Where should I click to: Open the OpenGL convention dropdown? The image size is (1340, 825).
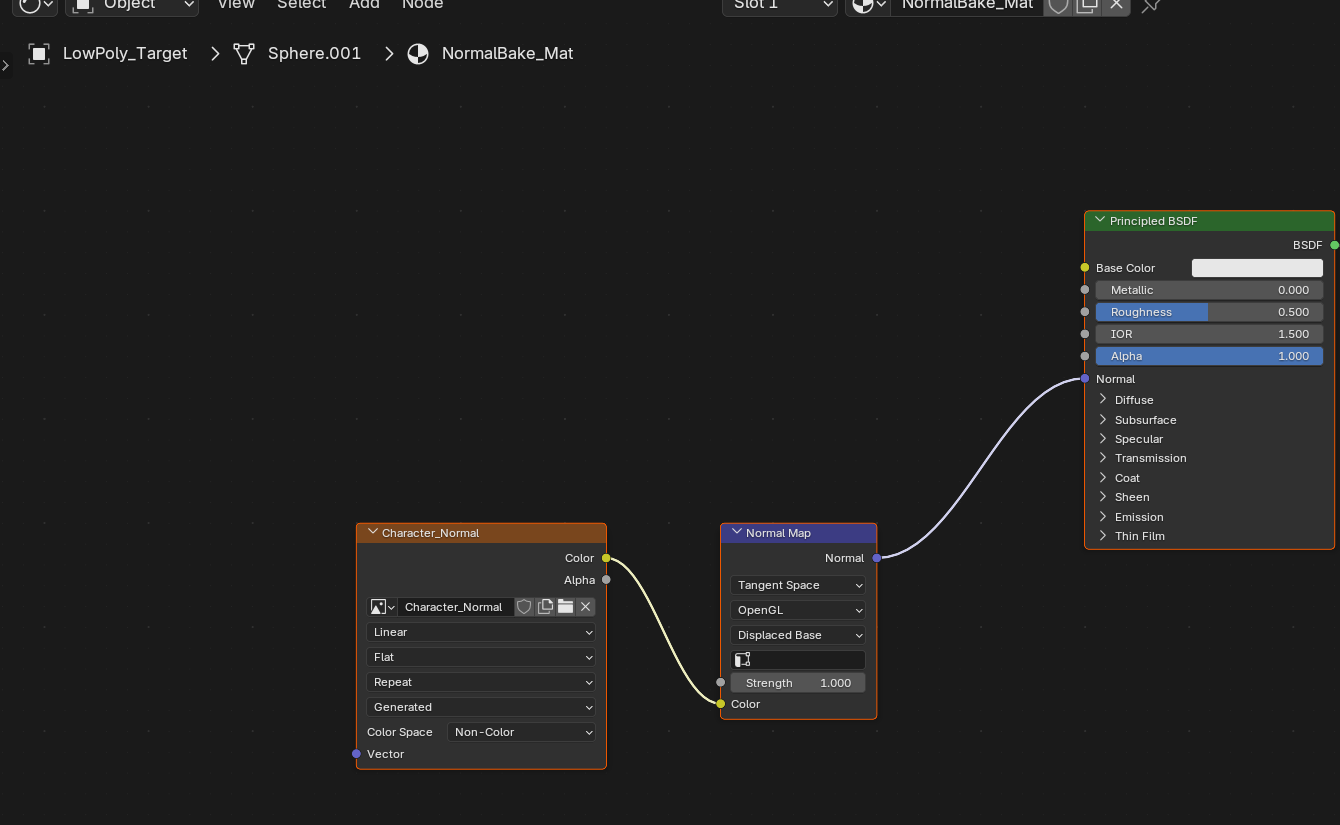click(798, 610)
